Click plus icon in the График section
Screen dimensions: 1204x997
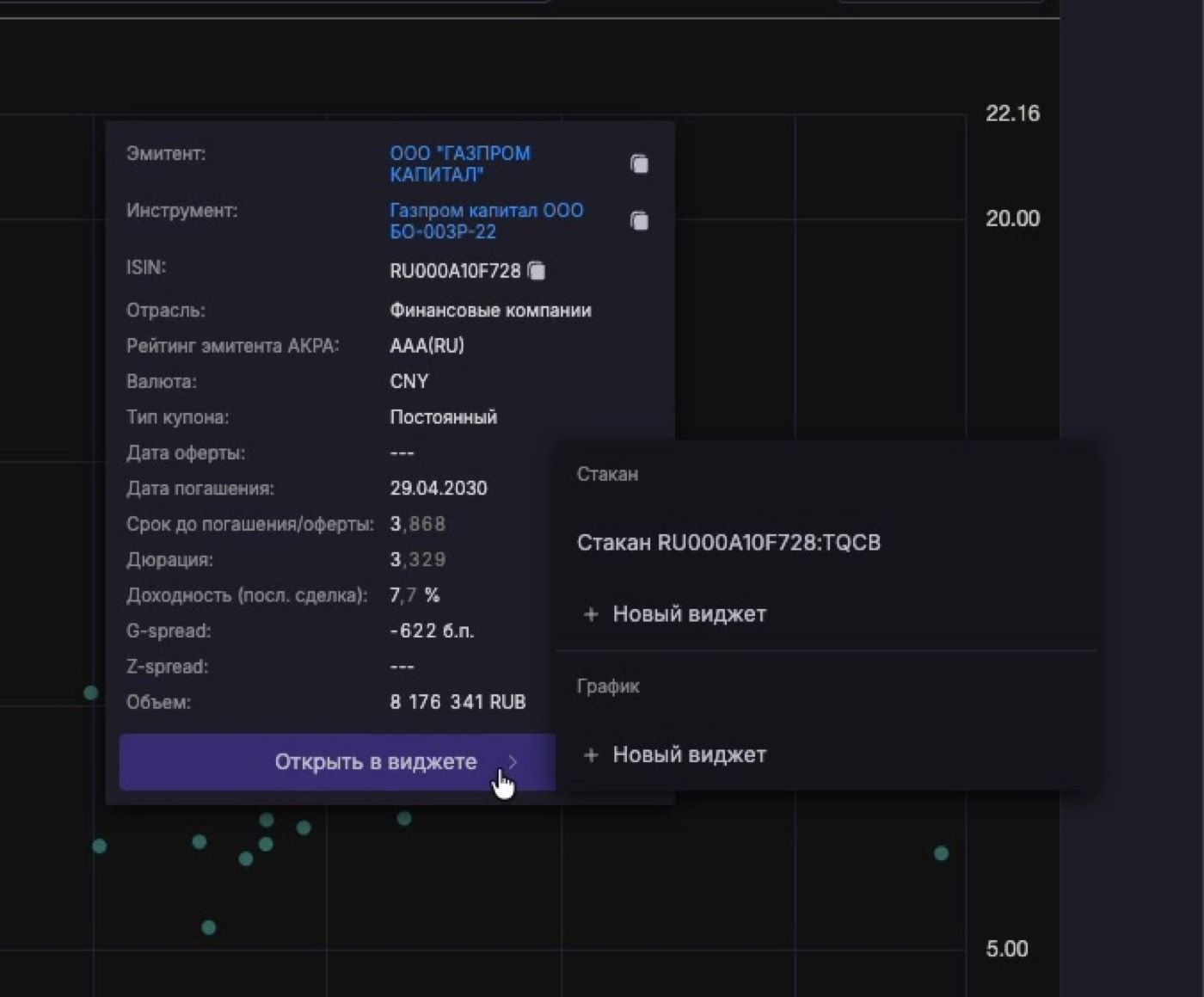[591, 755]
